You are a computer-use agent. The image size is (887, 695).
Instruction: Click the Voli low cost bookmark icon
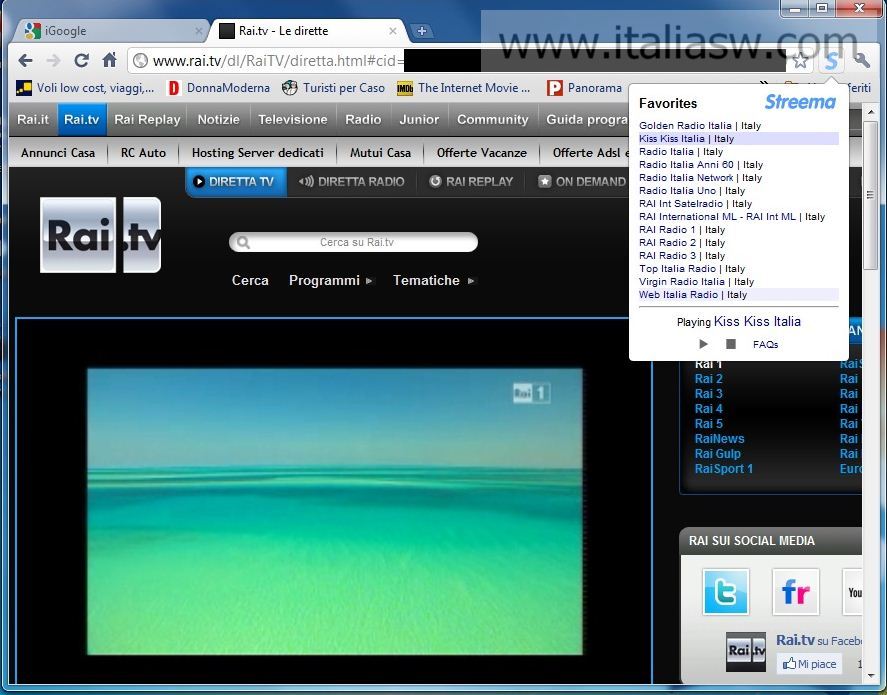[24, 88]
